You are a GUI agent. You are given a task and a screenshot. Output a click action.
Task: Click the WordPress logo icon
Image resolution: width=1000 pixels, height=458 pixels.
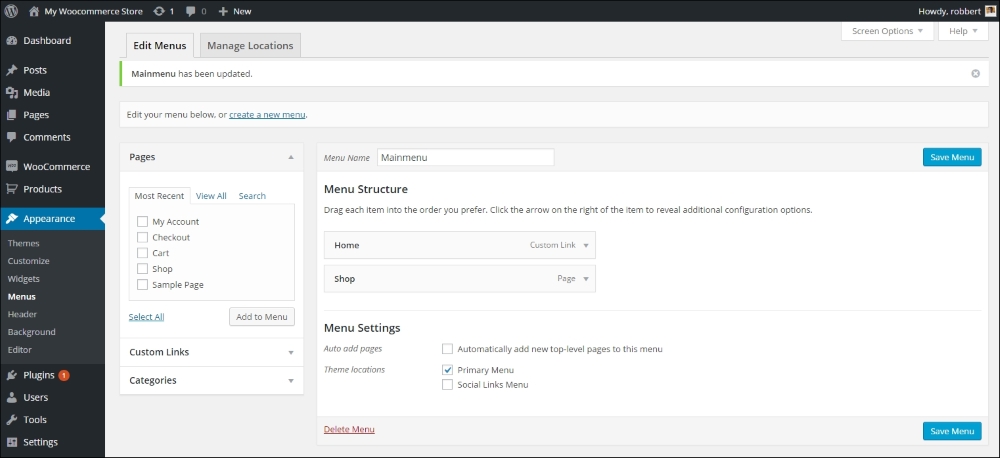click(12, 11)
